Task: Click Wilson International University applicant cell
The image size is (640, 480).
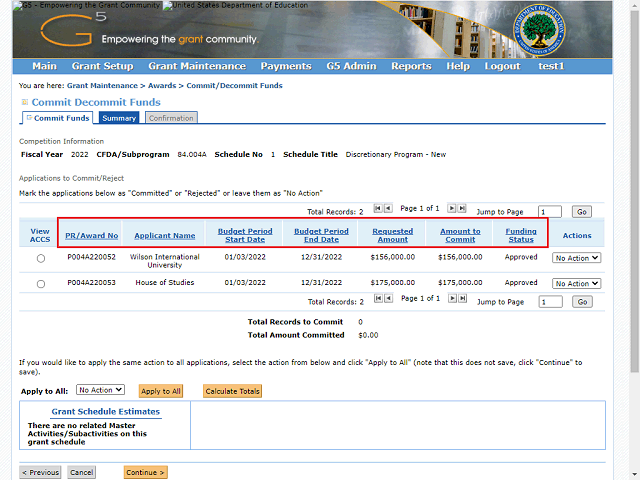Action: 164,261
